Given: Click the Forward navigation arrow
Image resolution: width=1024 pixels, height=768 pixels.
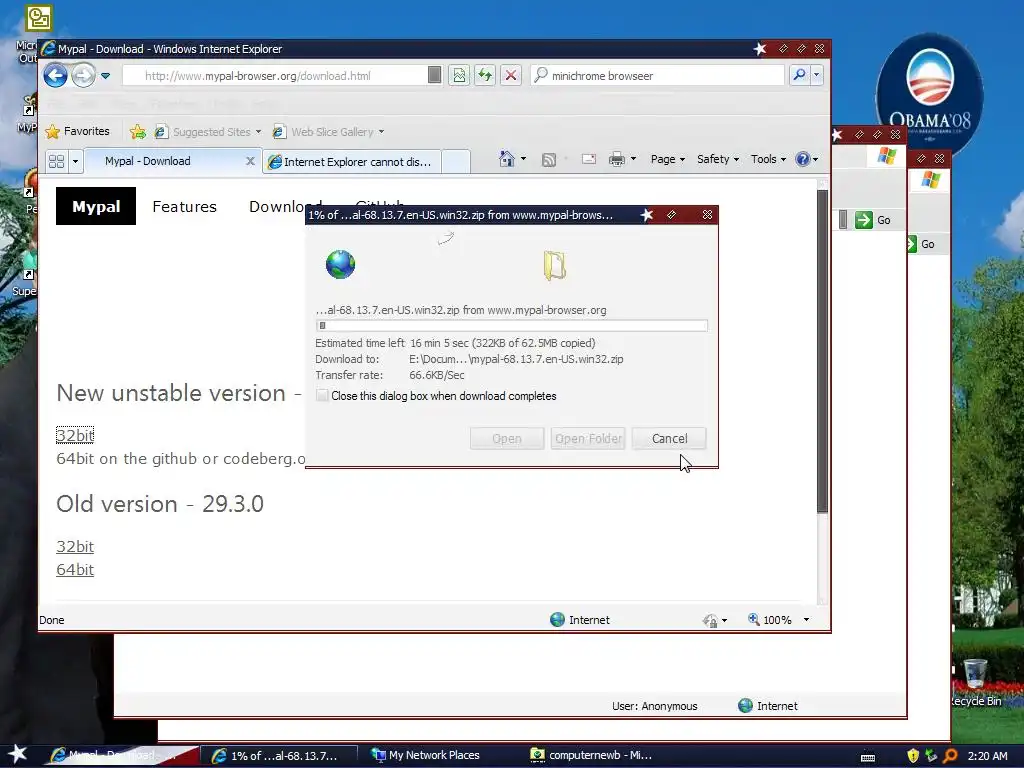Looking at the screenshot, I should 83,76.
